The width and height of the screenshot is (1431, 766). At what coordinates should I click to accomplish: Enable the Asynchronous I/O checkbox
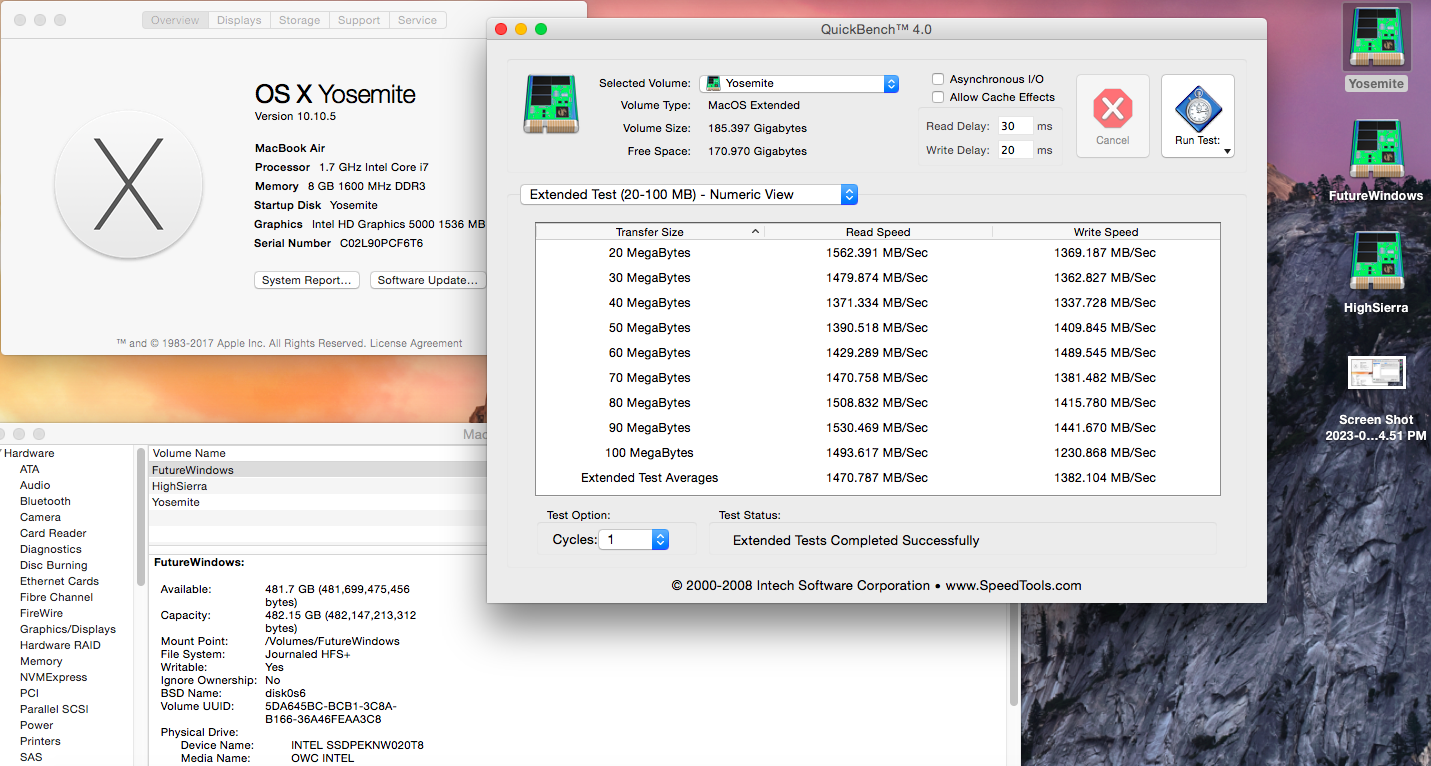pyautogui.click(x=938, y=79)
